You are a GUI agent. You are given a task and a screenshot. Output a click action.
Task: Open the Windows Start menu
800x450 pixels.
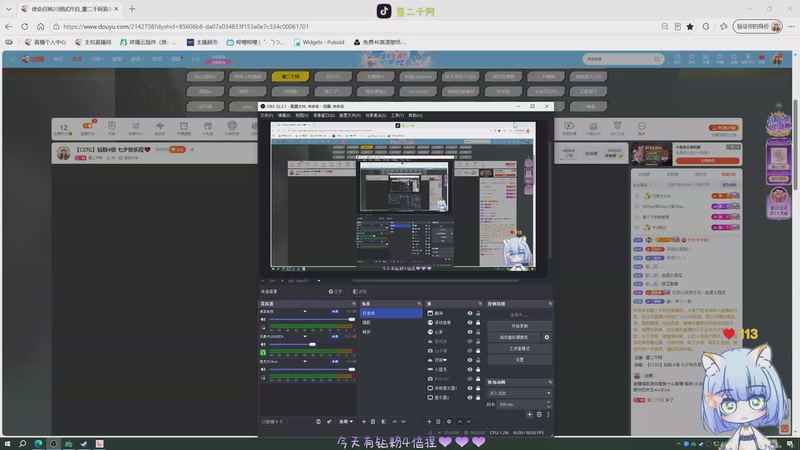tap(7, 444)
